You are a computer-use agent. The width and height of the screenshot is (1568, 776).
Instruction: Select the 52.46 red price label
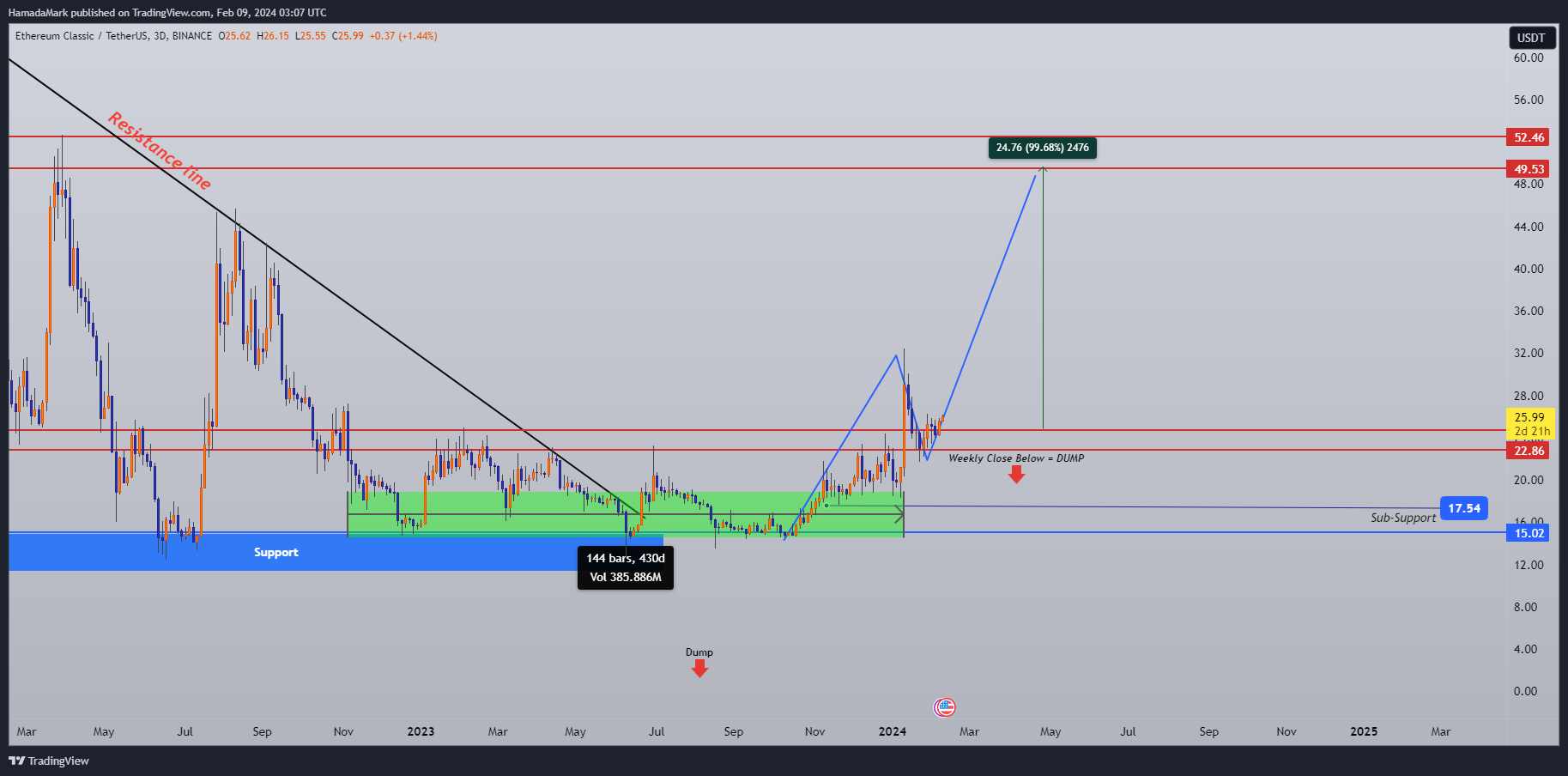click(1529, 137)
